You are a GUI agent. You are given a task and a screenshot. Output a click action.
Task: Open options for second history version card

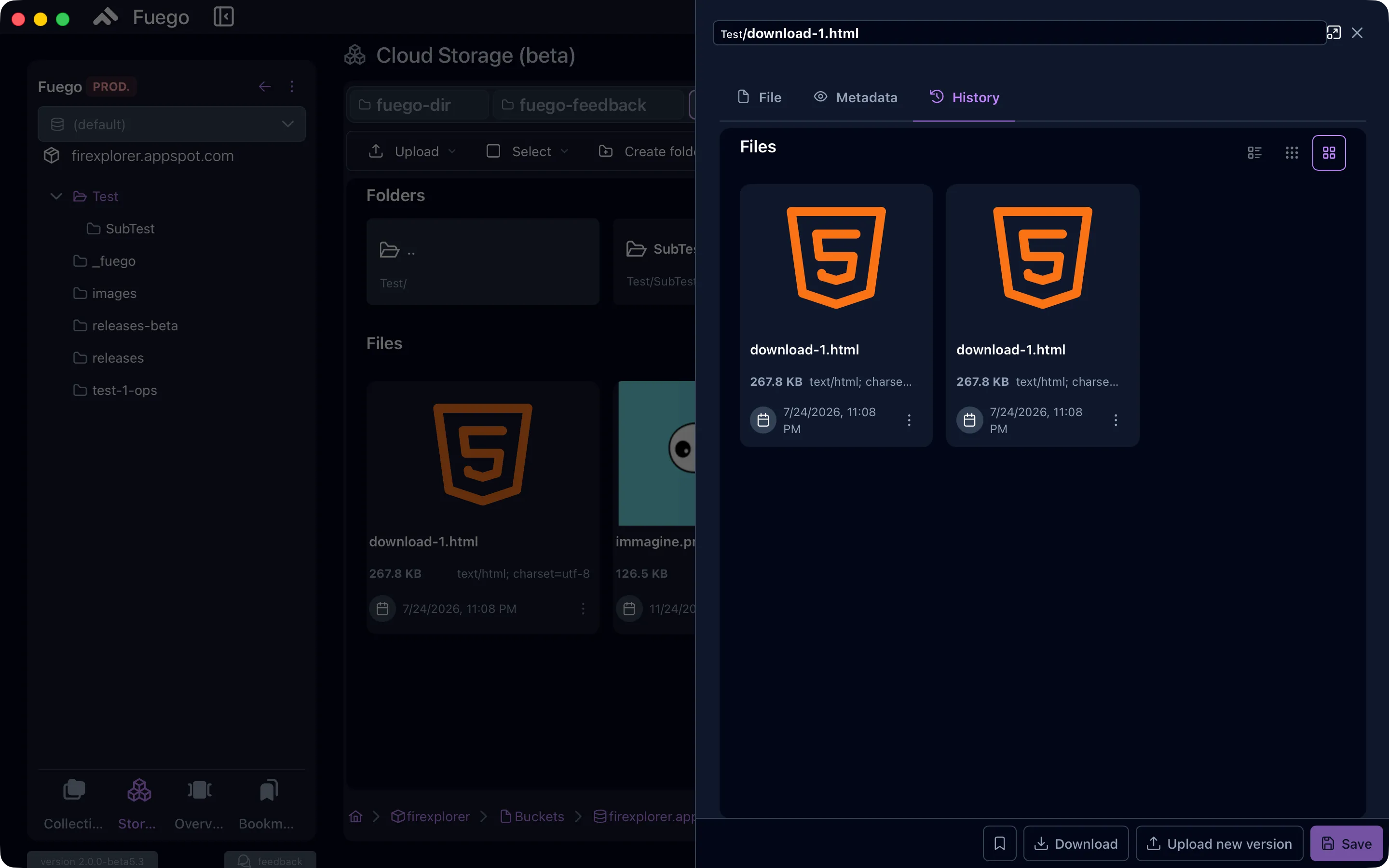1116,420
